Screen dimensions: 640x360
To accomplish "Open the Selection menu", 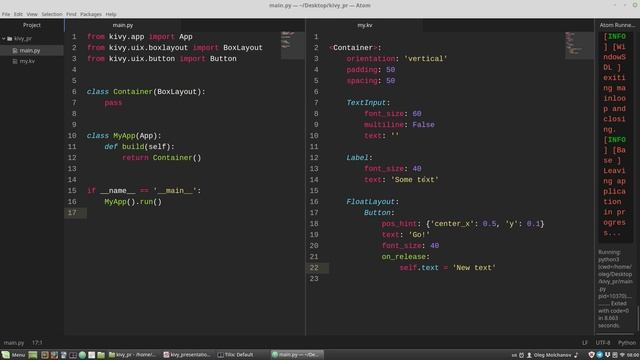I will click(52, 14).
